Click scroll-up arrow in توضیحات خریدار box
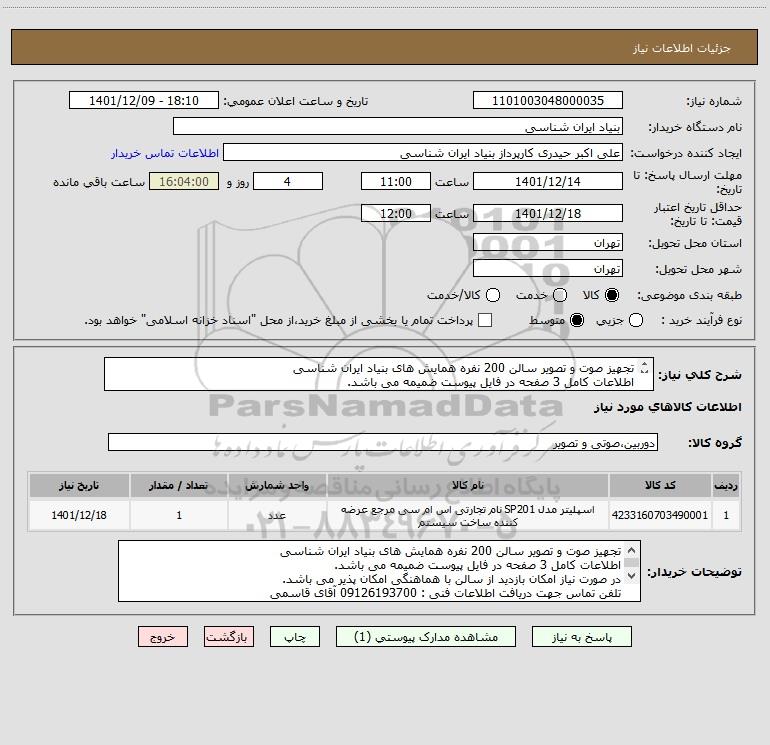 point(632,551)
